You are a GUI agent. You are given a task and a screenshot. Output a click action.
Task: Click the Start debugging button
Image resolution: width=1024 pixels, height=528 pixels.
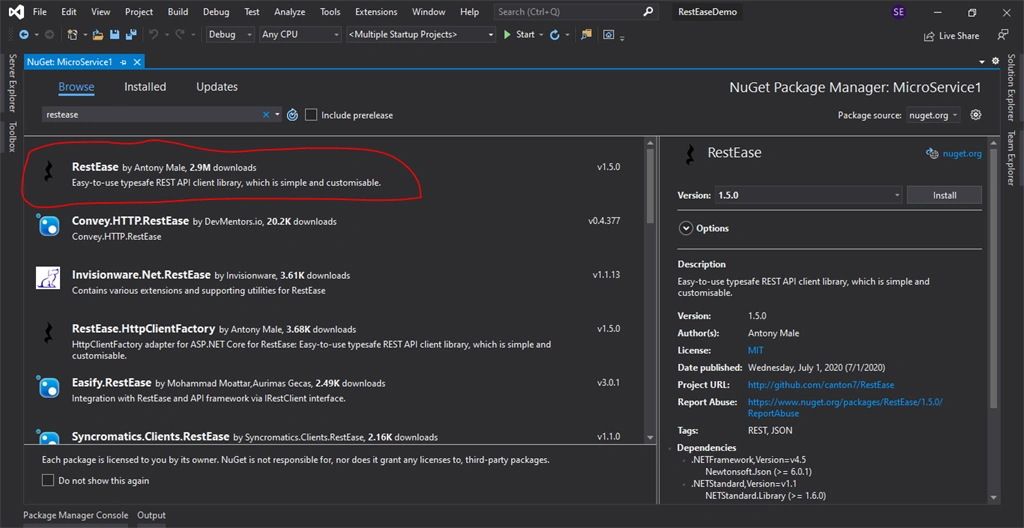point(519,35)
